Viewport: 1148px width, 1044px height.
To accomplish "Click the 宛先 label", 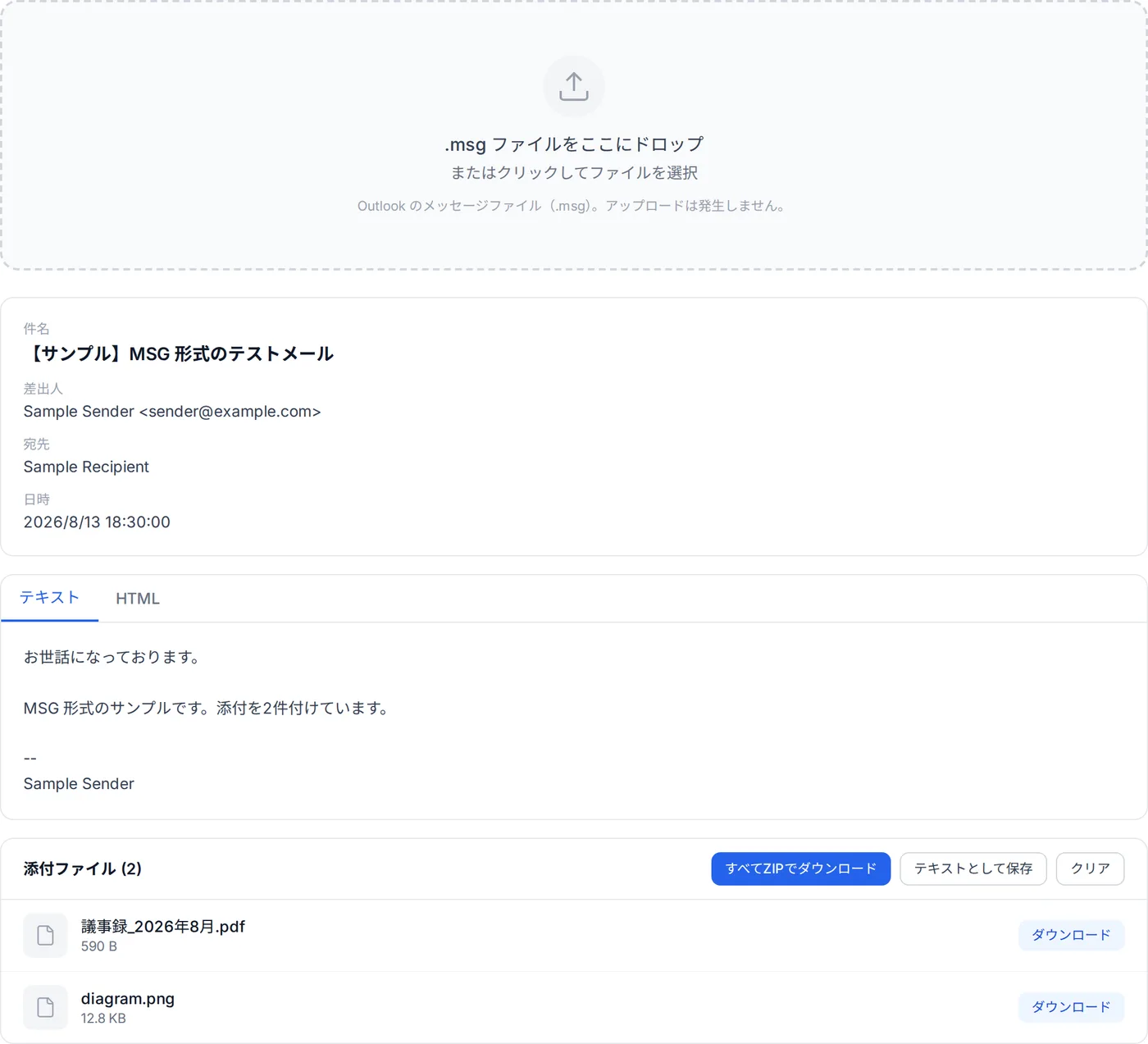I will click(36, 444).
